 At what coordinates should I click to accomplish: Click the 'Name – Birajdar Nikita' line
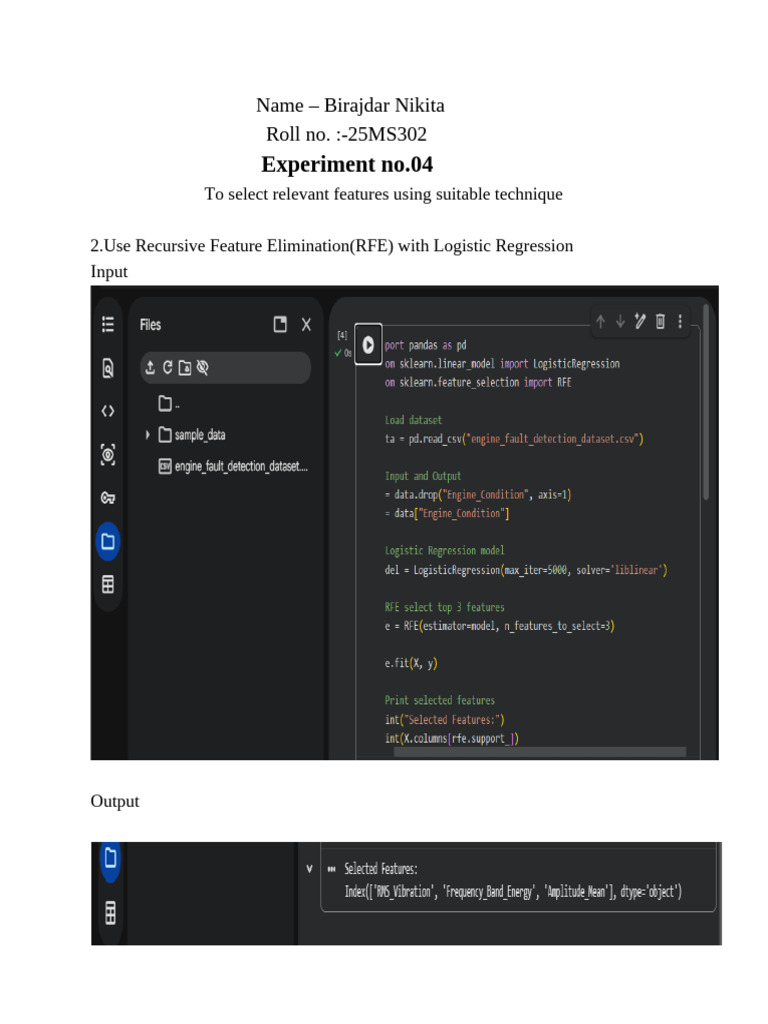(x=350, y=105)
